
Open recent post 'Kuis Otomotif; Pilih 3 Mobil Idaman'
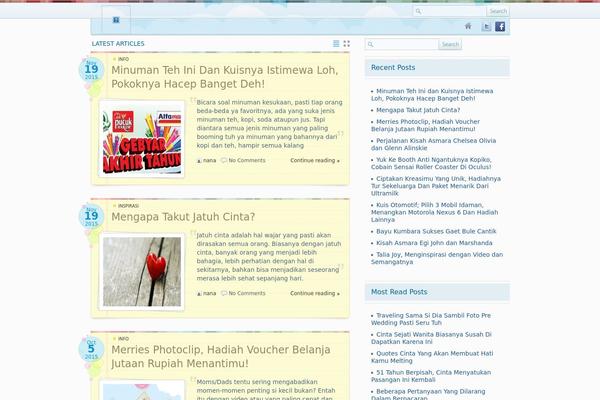pos(434,212)
